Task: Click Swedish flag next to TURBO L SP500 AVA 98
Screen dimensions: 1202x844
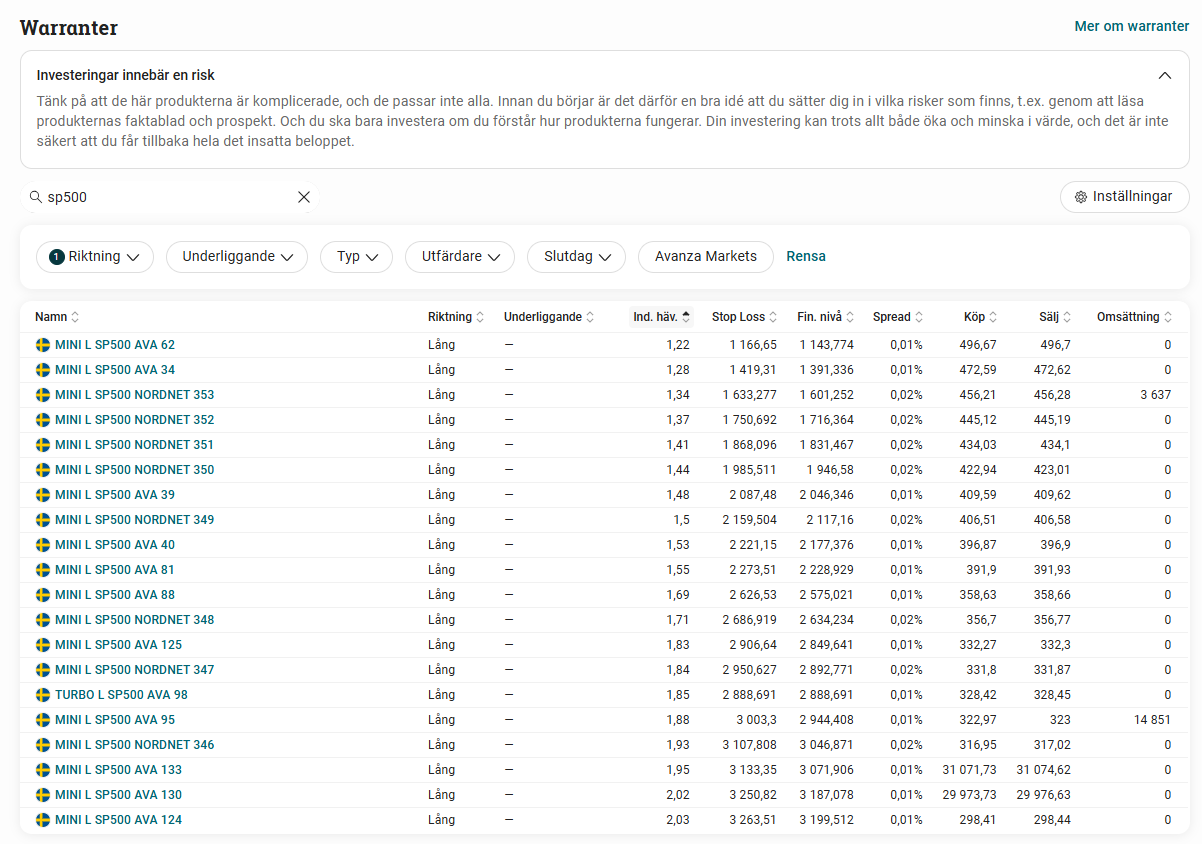Action: point(43,695)
